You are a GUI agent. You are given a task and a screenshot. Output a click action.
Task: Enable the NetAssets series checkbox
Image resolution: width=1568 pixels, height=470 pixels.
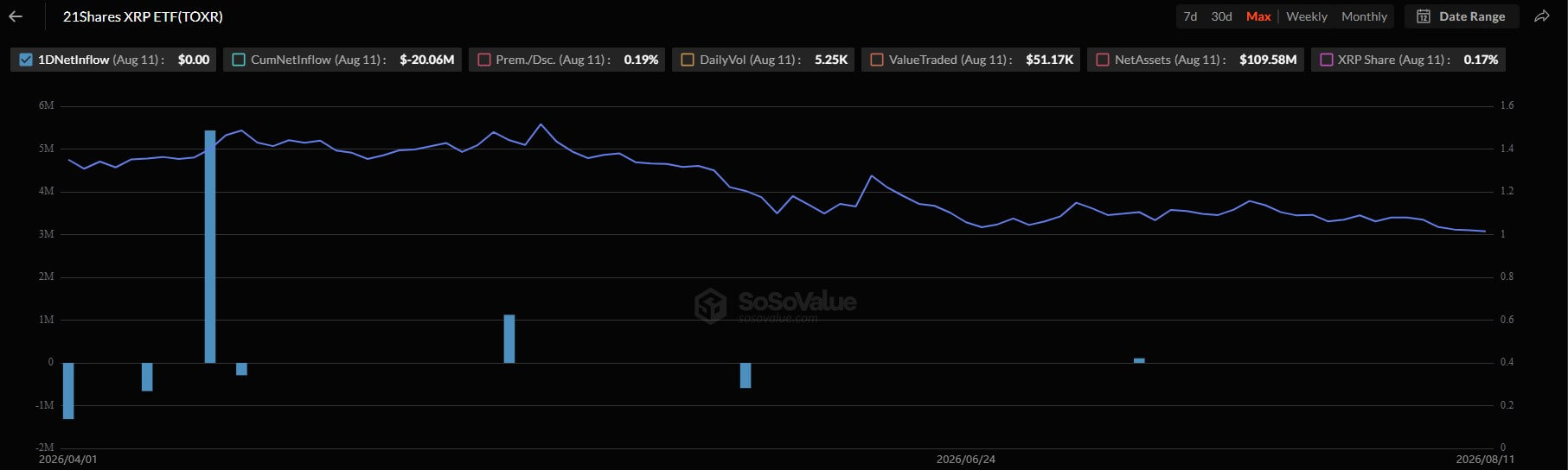(x=1103, y=60)
